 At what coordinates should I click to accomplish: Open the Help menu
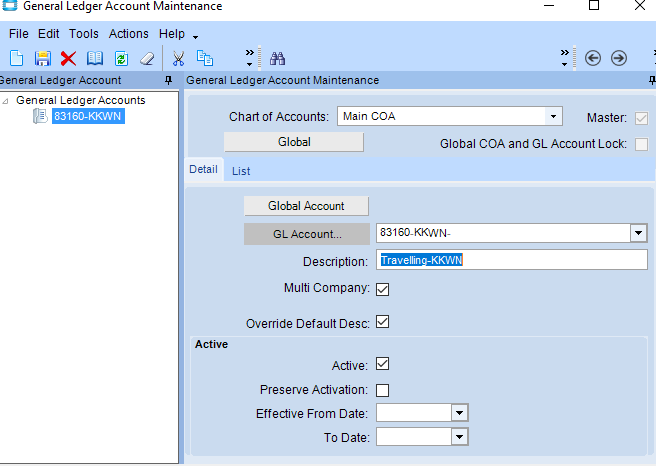172,33
